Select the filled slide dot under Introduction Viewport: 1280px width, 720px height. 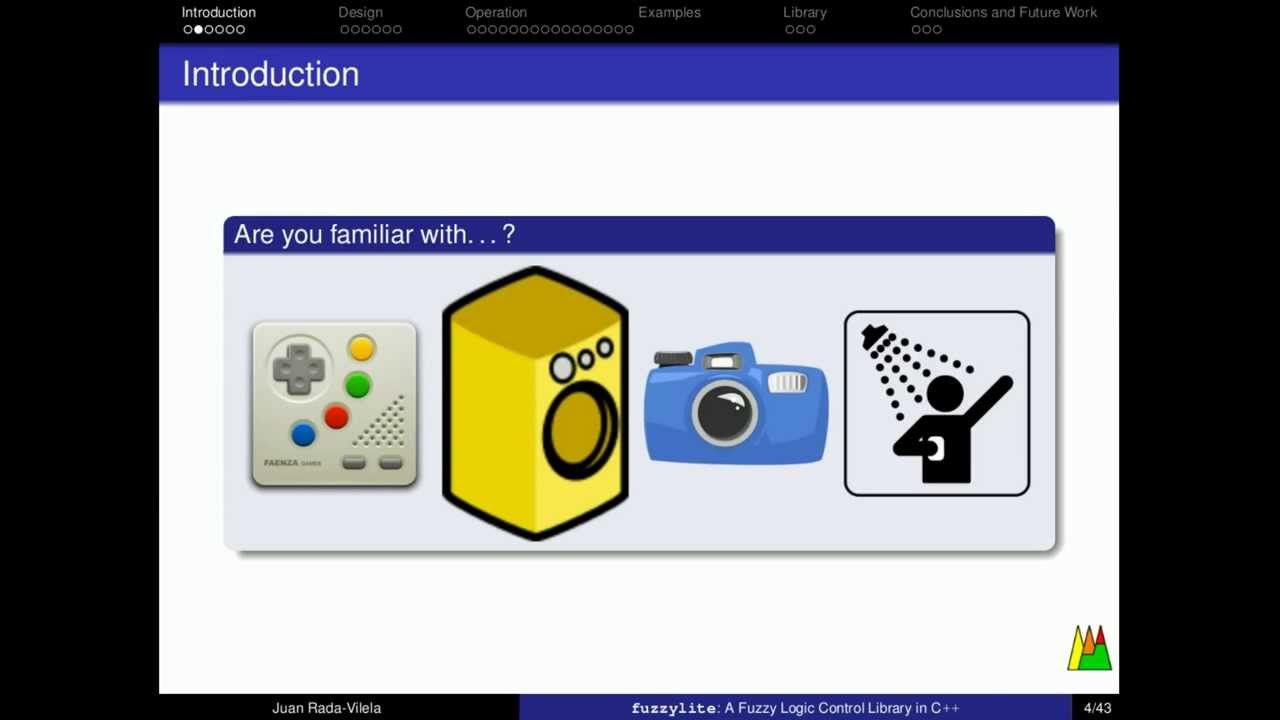pos(198,30)
